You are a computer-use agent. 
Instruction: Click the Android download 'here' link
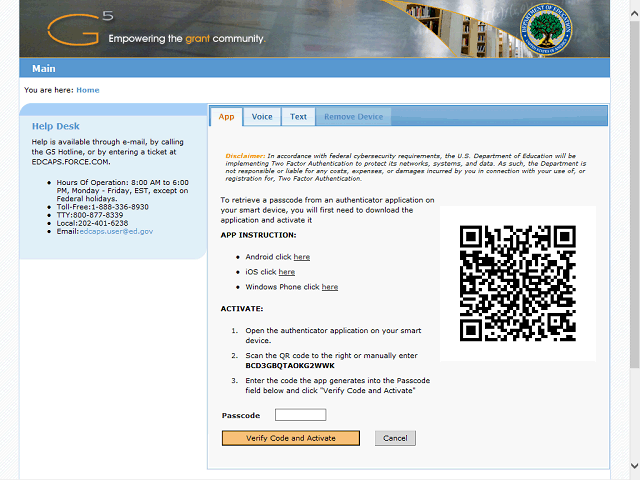tap(301, 257)
